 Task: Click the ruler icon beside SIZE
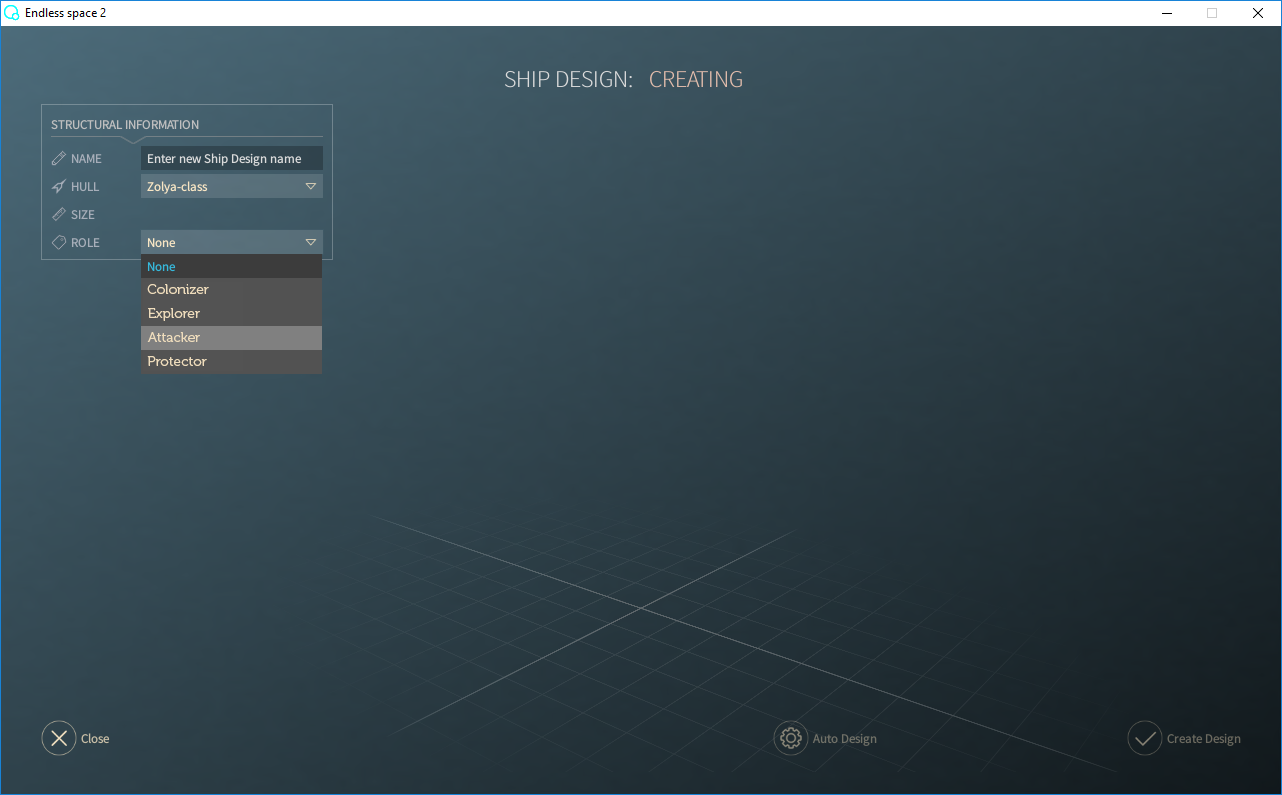pyautogui.click(x=59, y=214)
